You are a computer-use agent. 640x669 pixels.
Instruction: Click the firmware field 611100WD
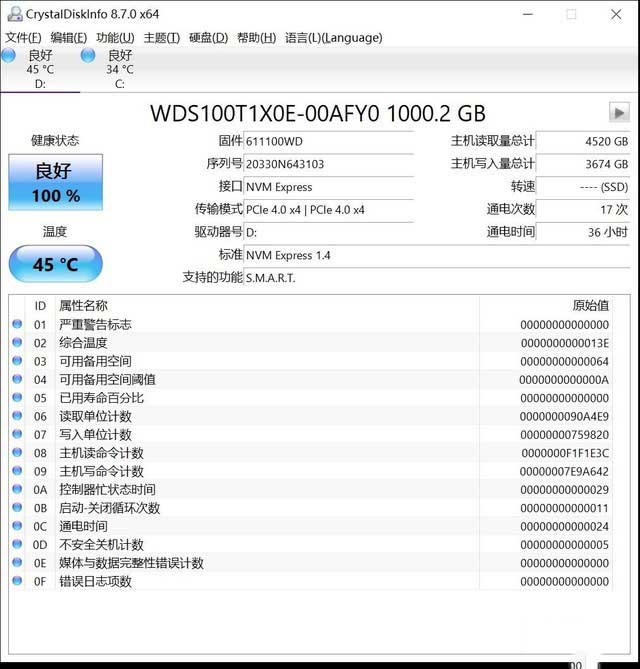(x=329, y=142)
